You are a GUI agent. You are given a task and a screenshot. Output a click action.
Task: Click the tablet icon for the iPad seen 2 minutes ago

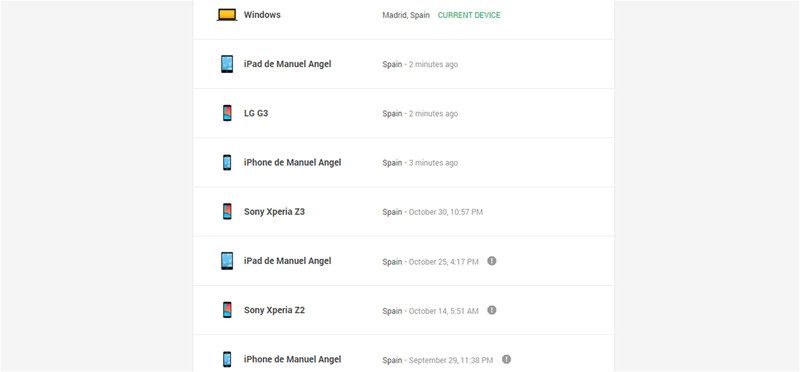(x=227, y=64)
